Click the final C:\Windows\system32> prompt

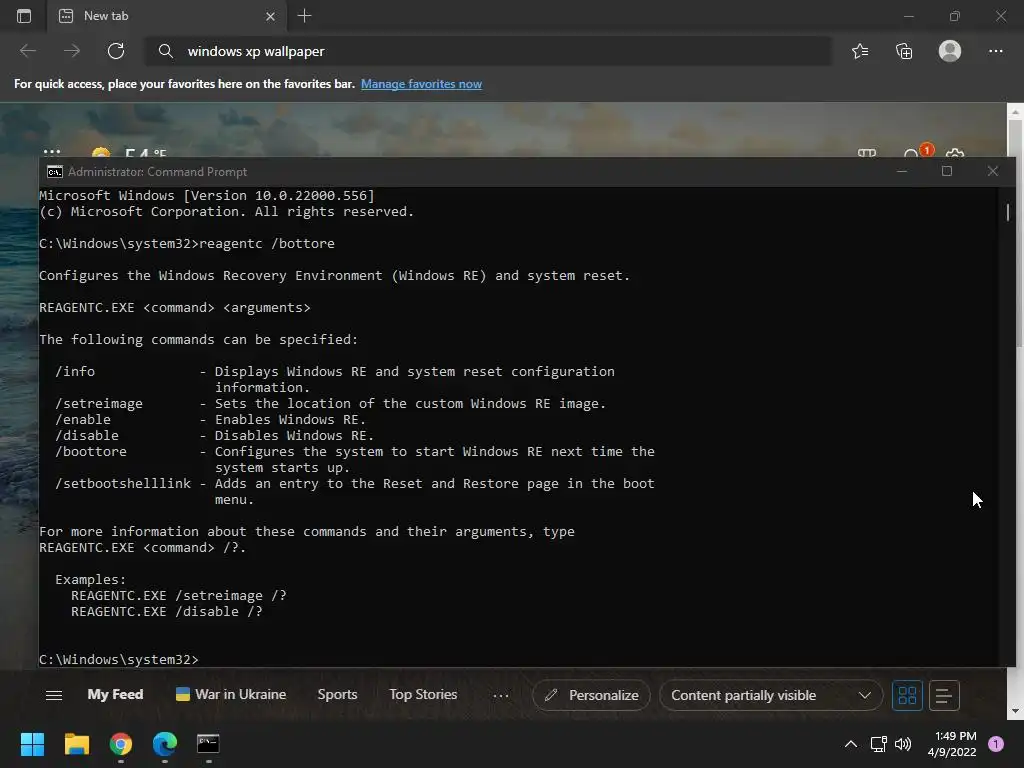click(x=119, y=660)
